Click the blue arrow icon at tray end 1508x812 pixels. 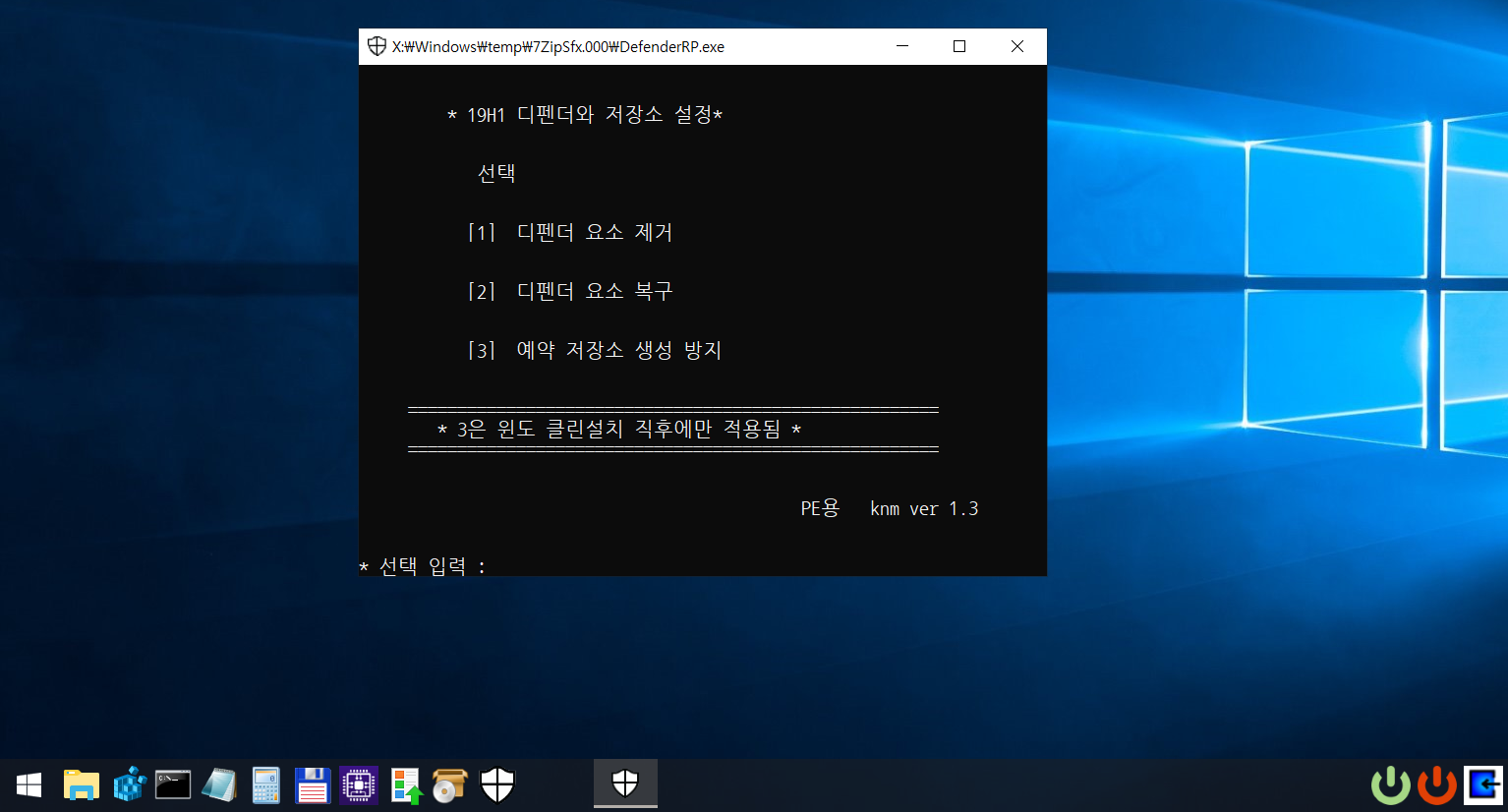1483,784
